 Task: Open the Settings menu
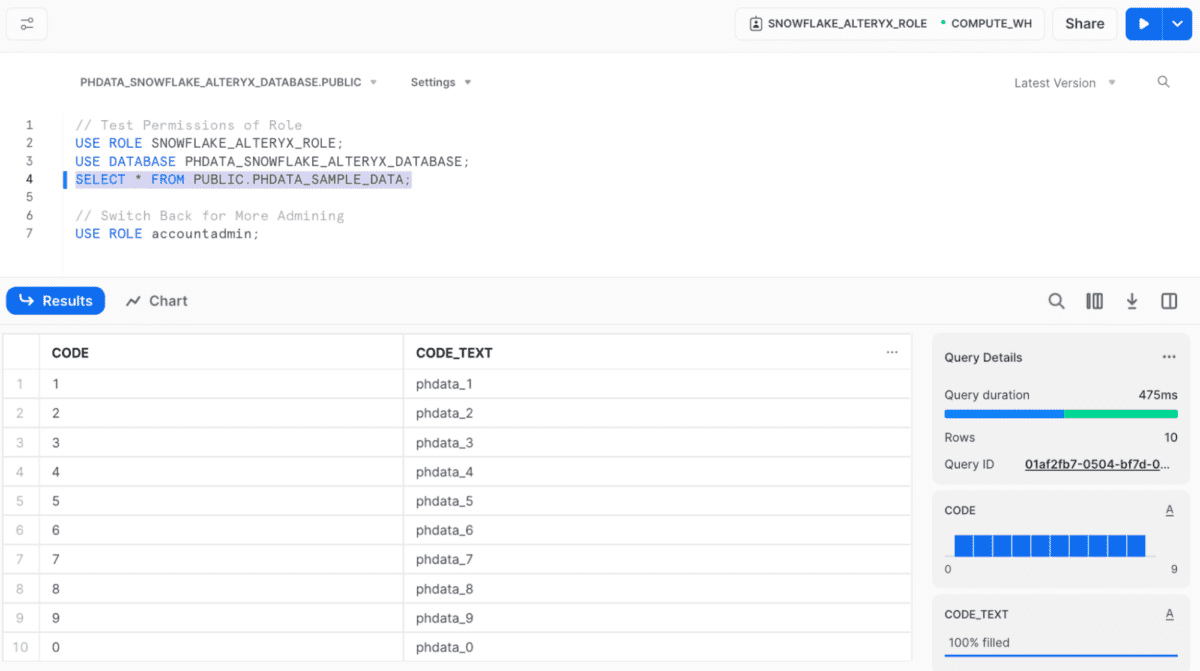point(440,82)
